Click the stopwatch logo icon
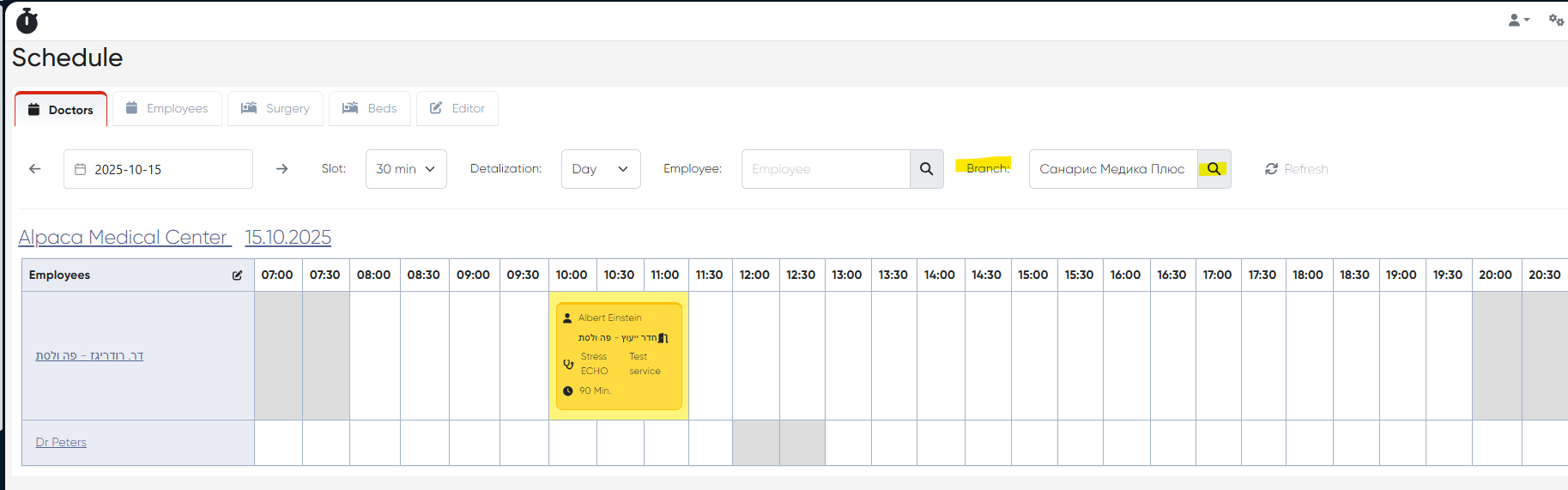Screen dimensions: 1568x490 coord(27,21)
